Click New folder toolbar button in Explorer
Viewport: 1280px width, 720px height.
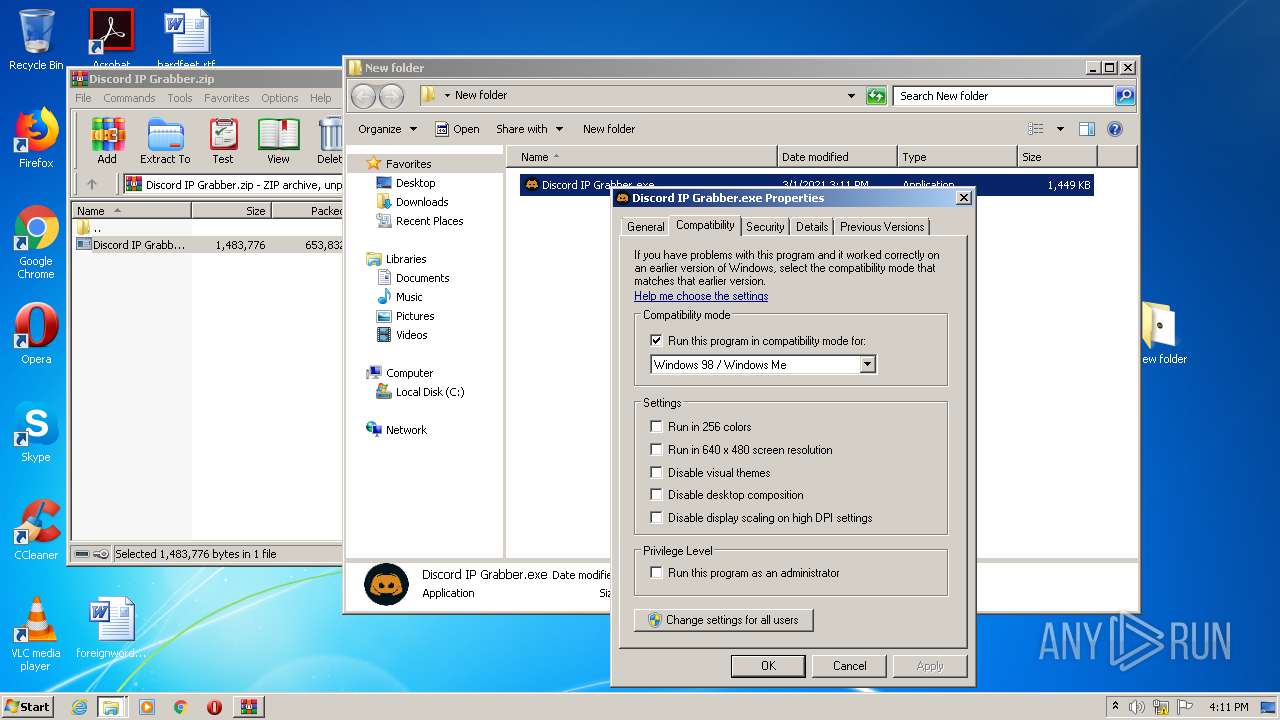(609, 129)
